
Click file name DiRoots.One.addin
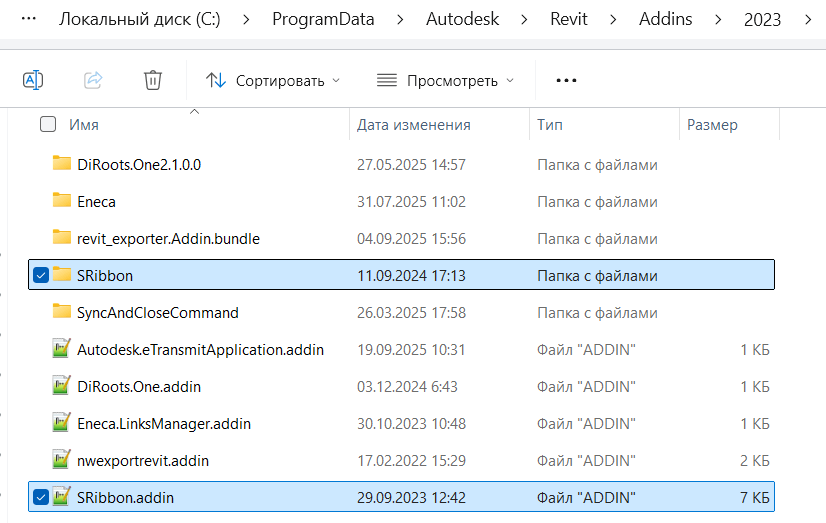139,387
